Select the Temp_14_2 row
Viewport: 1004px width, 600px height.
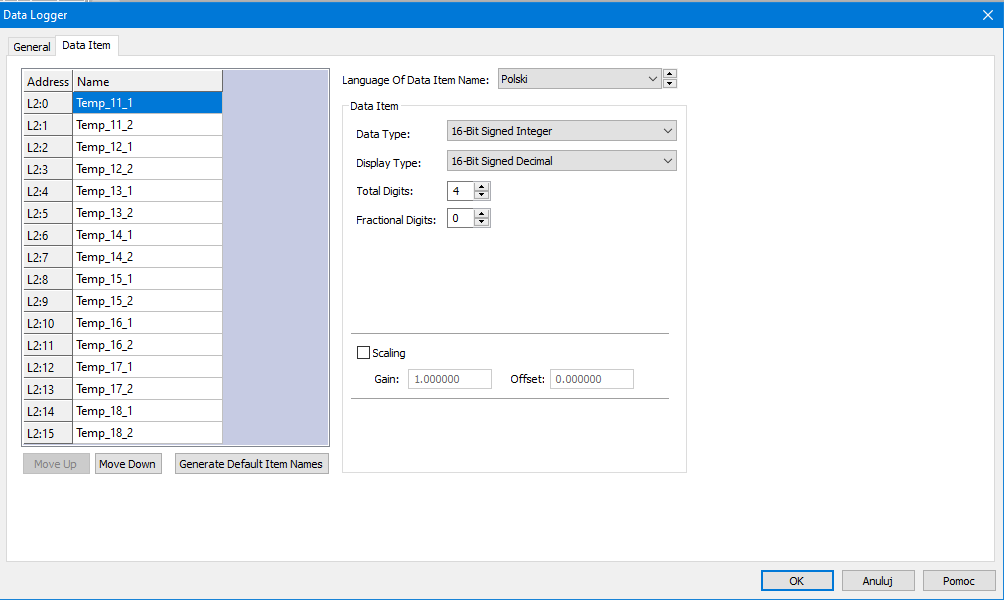click(x=147, y=257)
